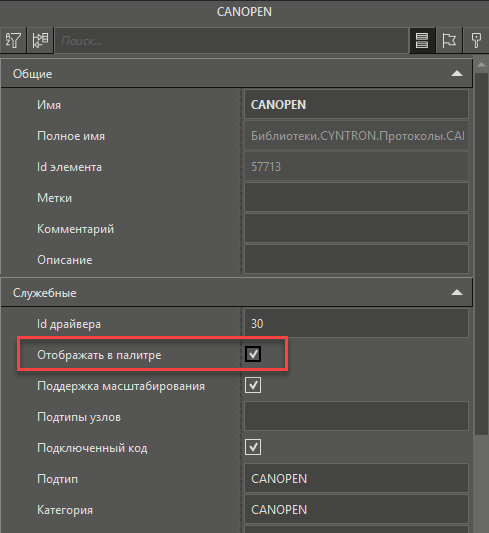Uncheck Отображать в палитре checkbox
This screenshot has width=489, height=533.
[253, 354]
